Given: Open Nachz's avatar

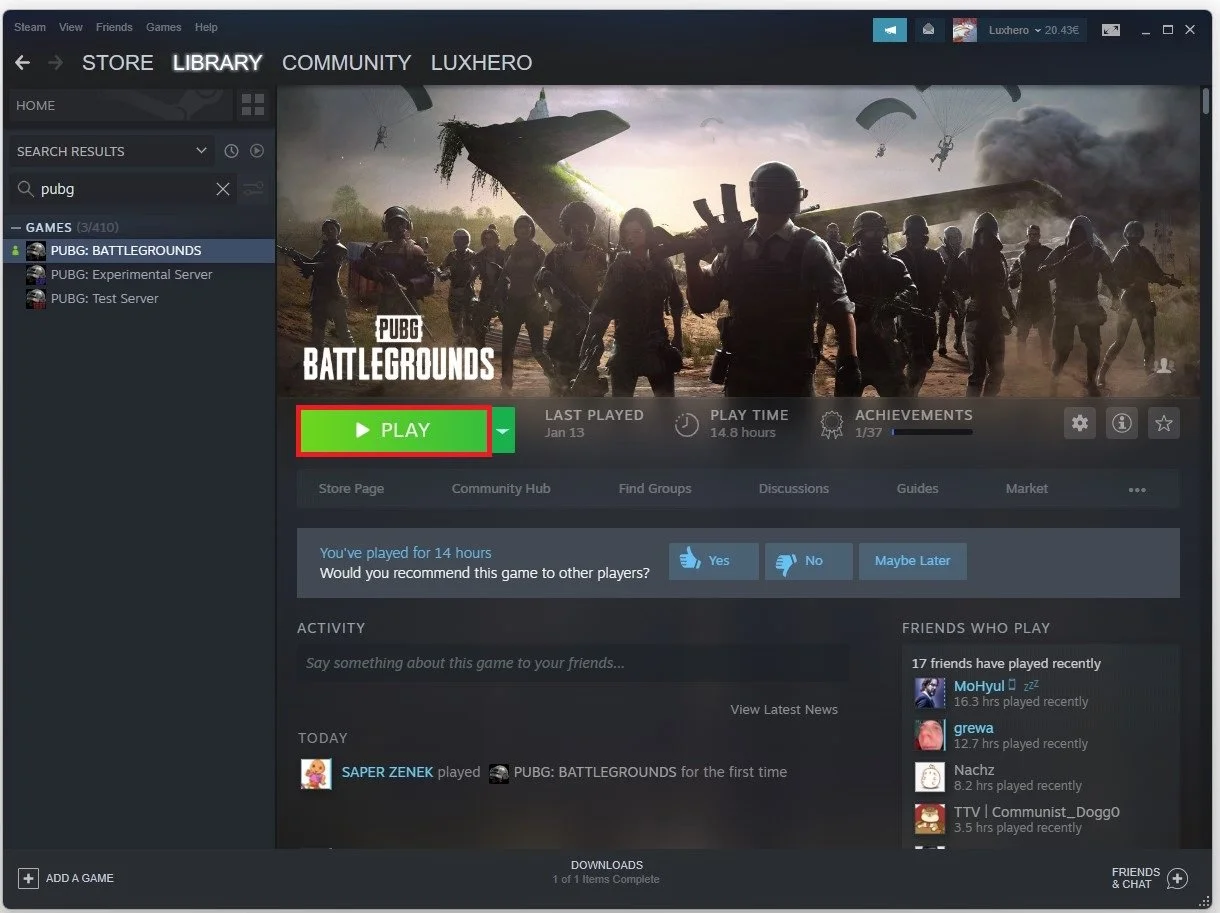Looking at the screenshot, I should [x=930, y=777].
